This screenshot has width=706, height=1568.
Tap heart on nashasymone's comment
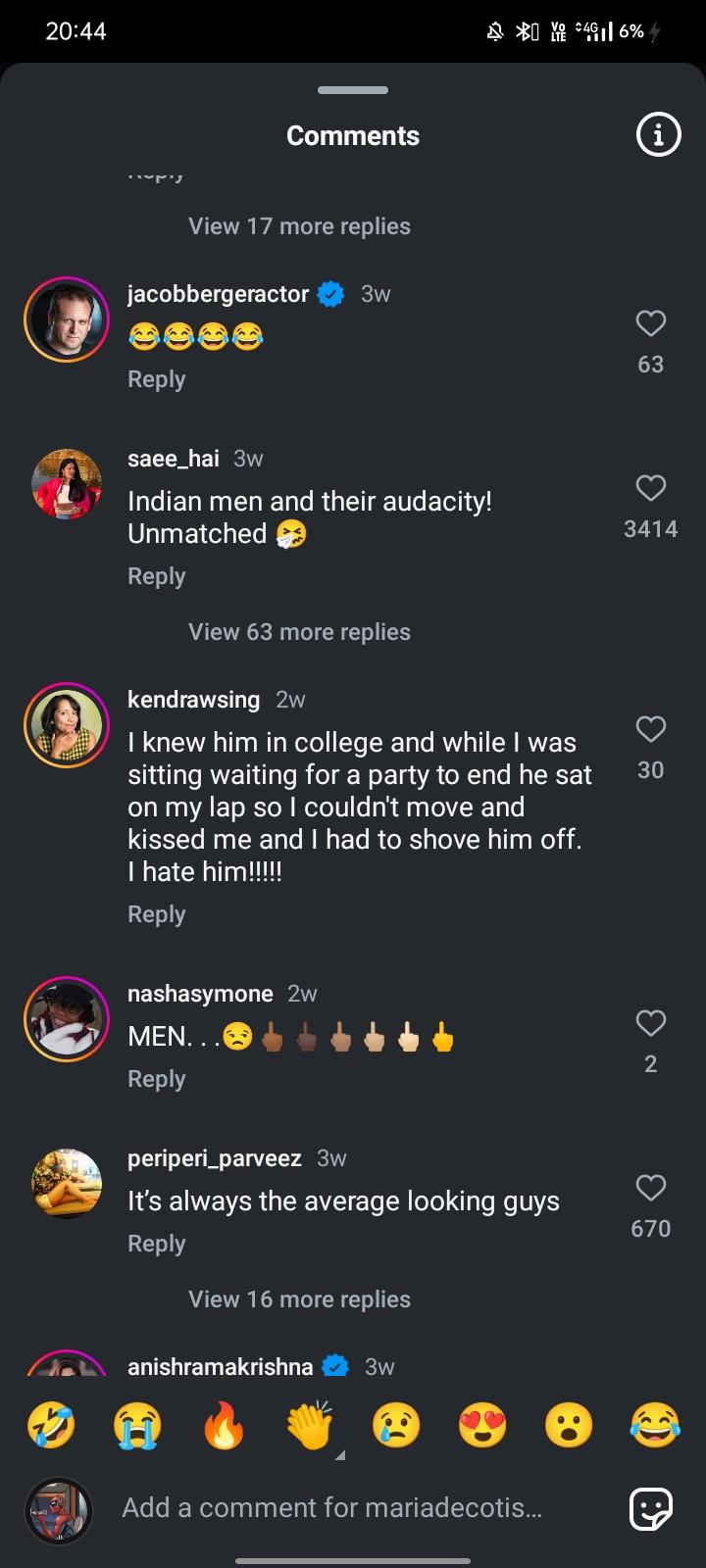[650, 1023]
